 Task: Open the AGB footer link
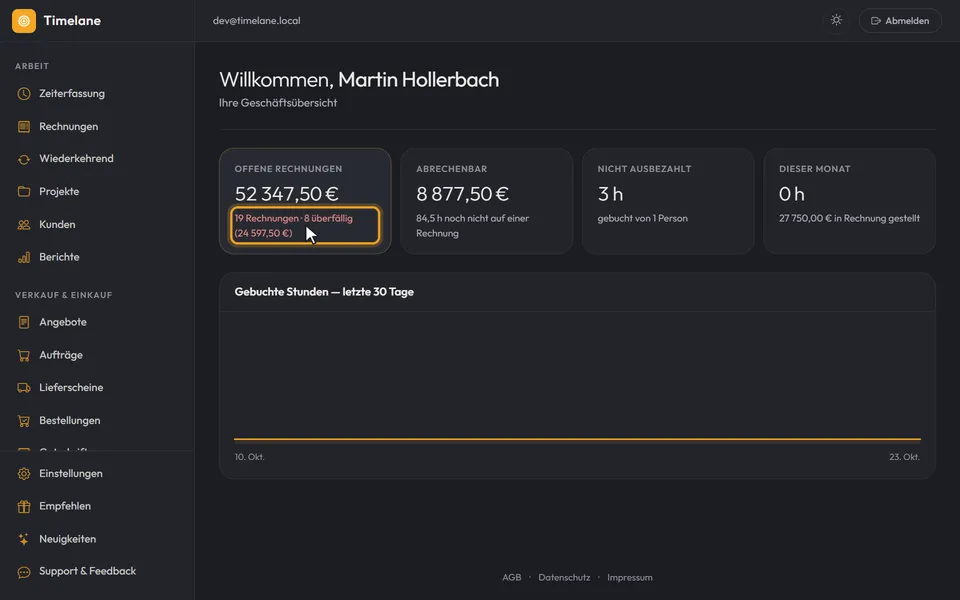click(x=512, y=577)
